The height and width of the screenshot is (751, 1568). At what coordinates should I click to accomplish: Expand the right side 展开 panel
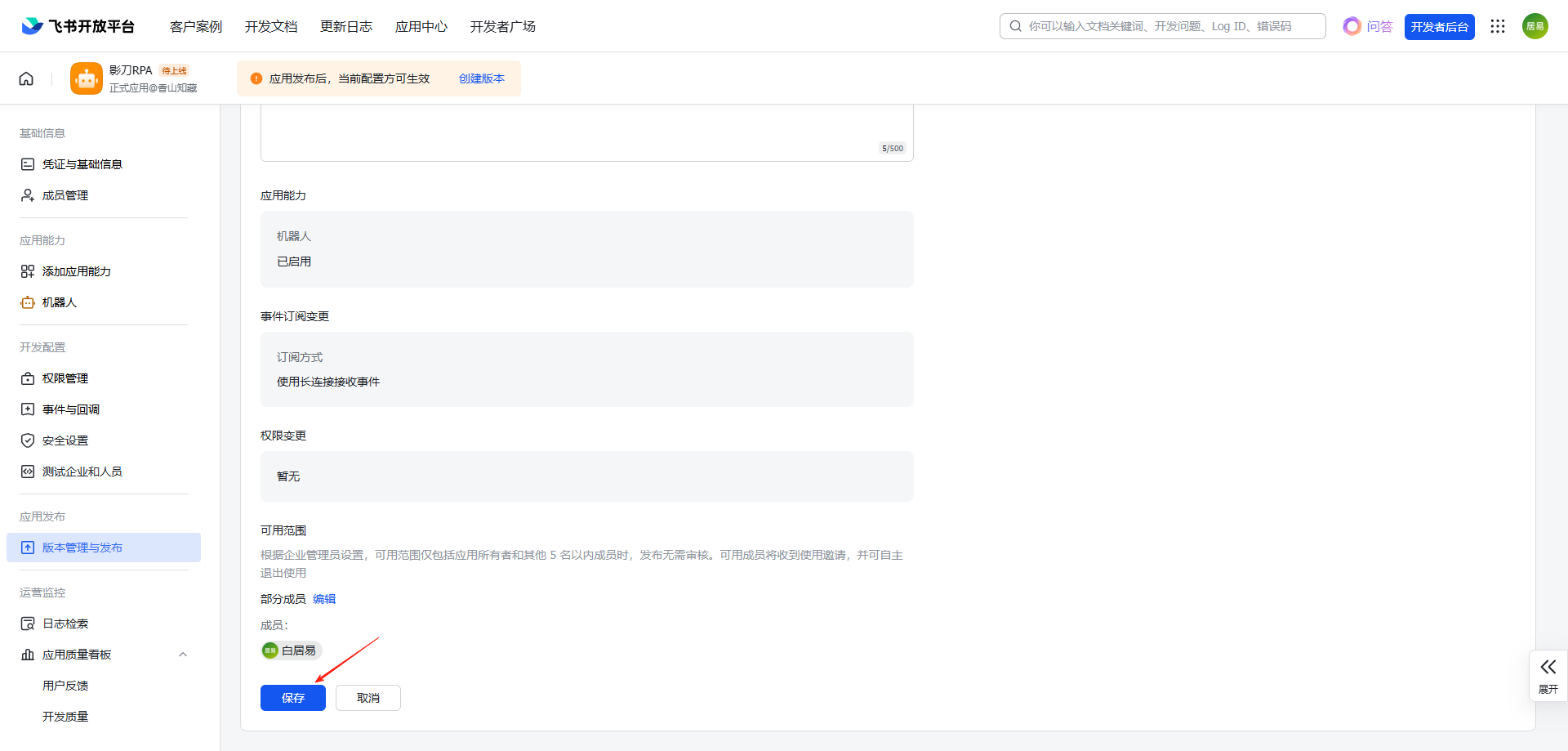[1548, 675]
